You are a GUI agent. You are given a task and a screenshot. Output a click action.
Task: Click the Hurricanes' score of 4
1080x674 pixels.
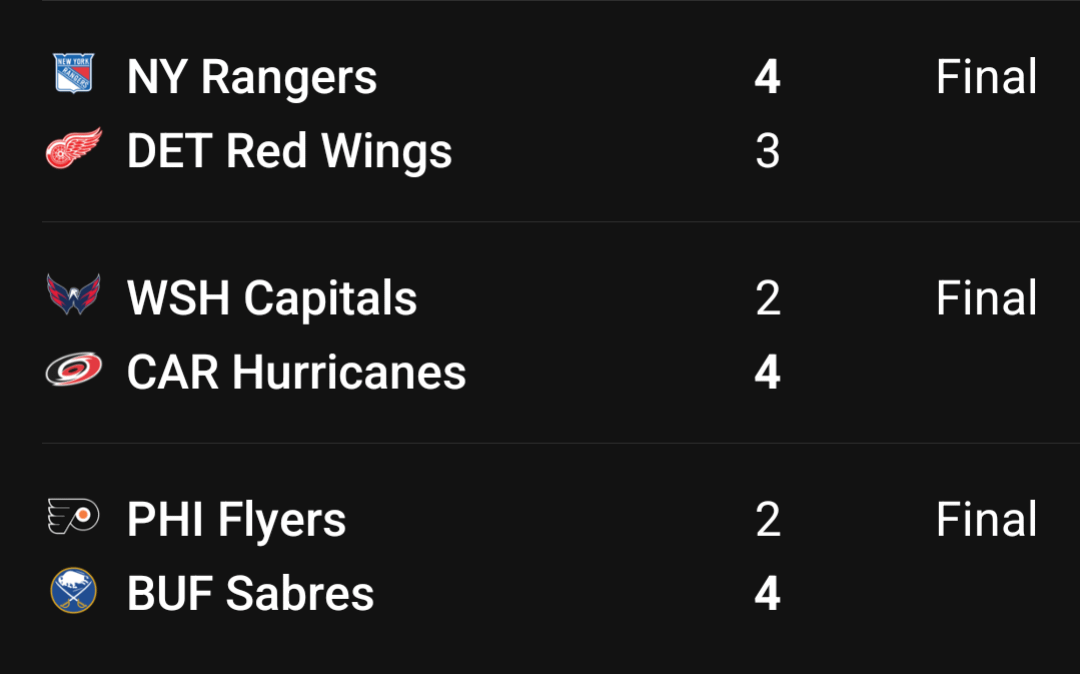(767, 372)
